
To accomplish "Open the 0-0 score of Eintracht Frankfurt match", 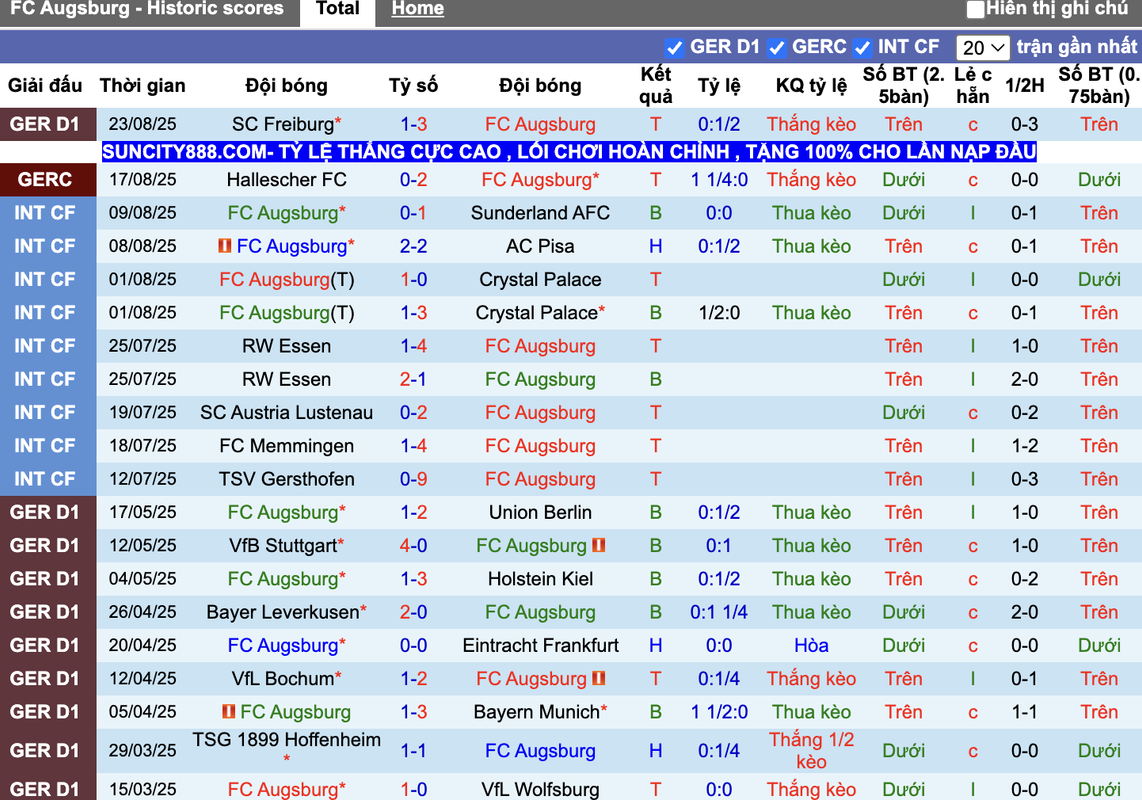I will tap(413, 646).
